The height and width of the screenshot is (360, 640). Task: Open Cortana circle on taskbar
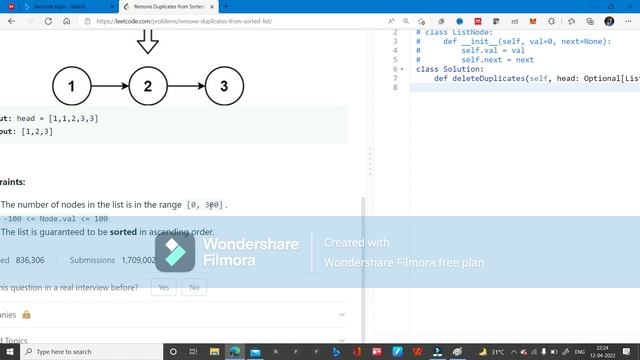173,351
